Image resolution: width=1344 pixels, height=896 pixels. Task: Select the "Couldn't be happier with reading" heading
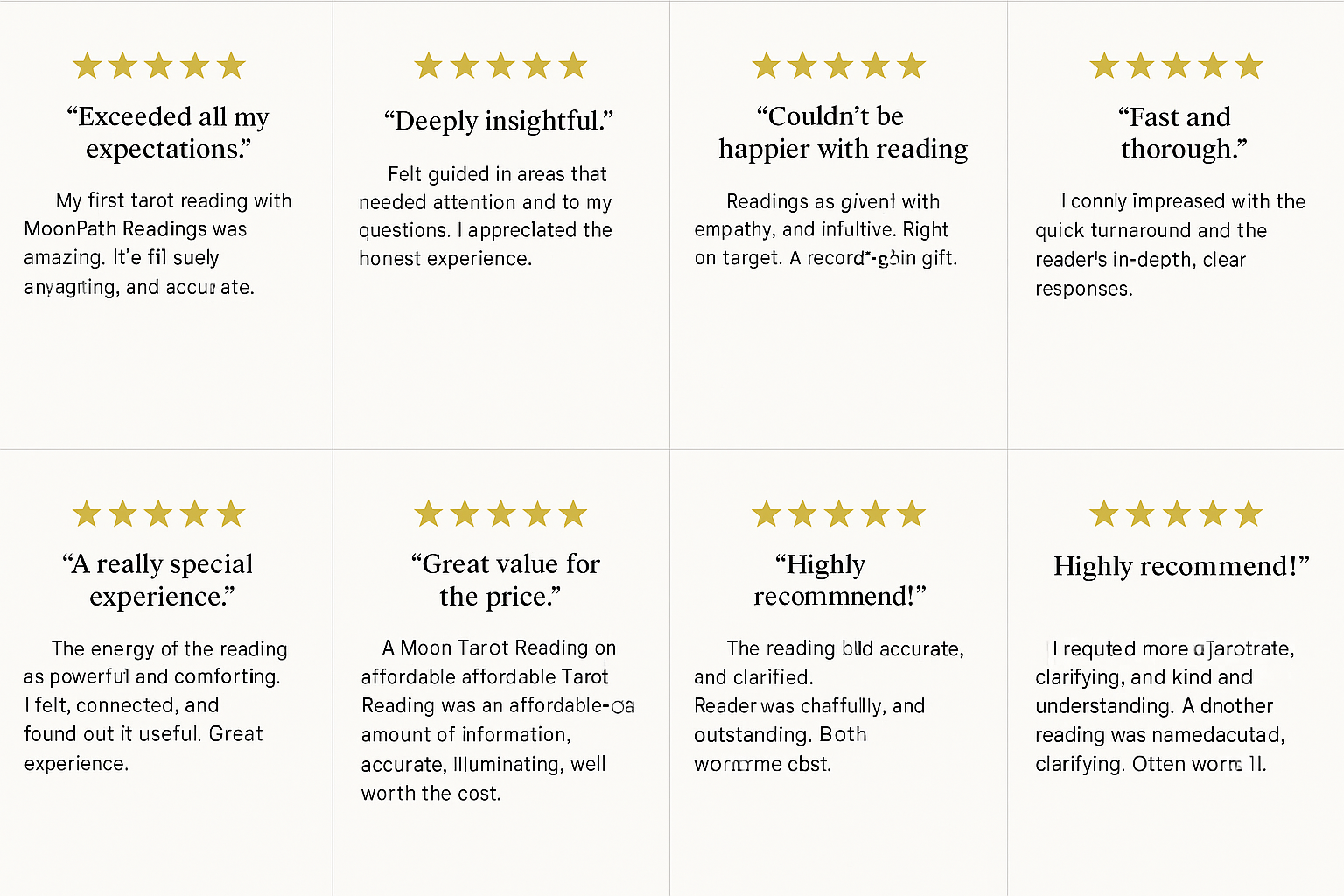coord(843,132)
